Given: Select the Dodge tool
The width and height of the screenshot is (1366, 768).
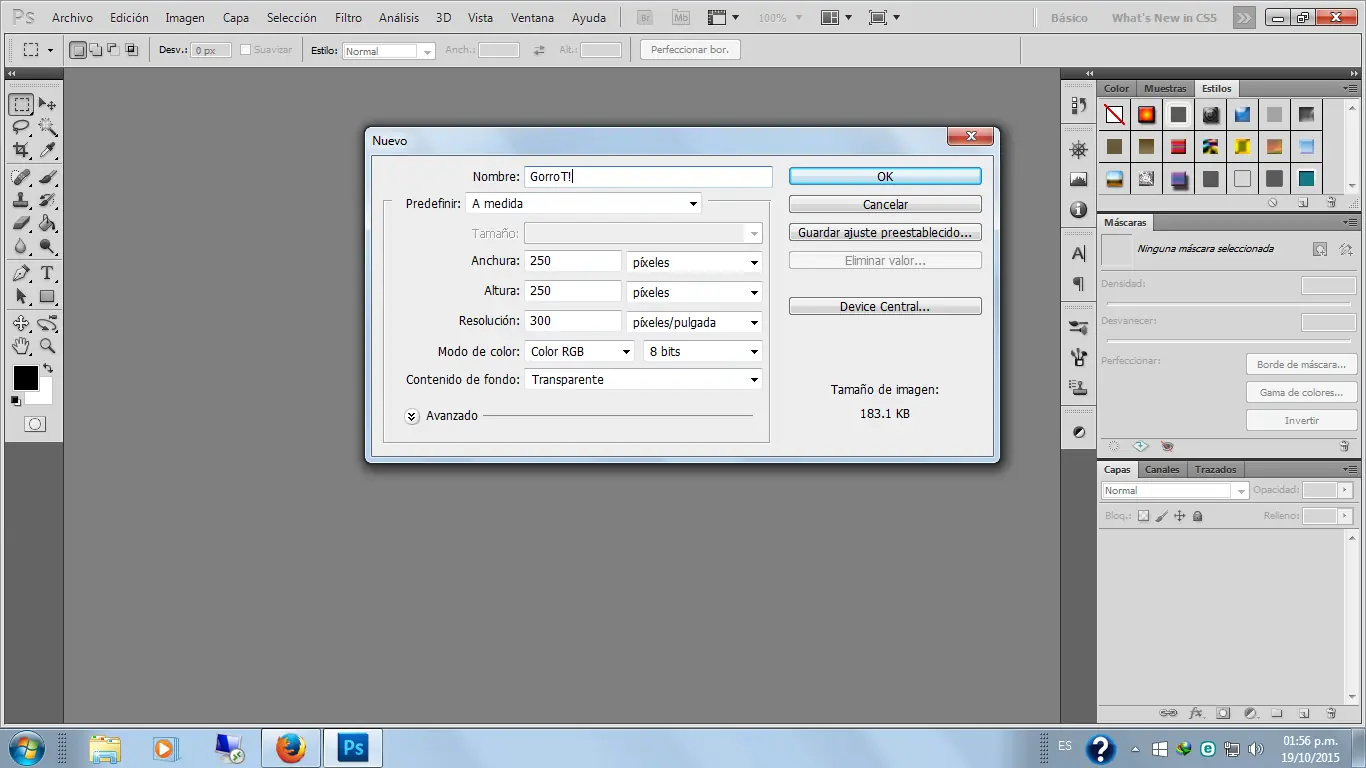Looking at the screenshot, I should pyautogui.click(x=47, y=246).
